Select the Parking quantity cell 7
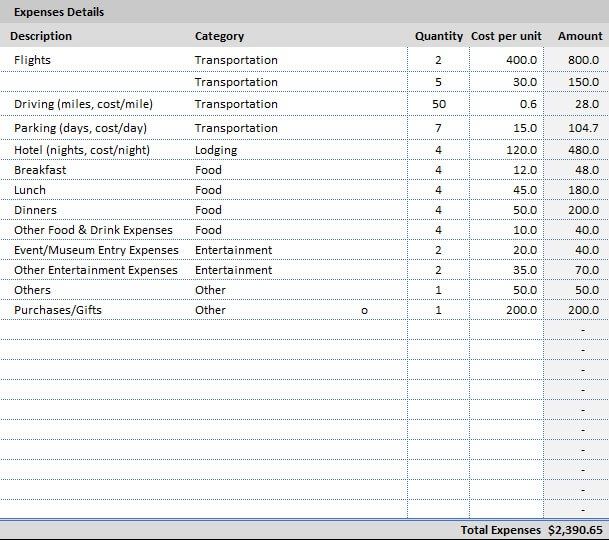609x540 pixels. (438, 128)
